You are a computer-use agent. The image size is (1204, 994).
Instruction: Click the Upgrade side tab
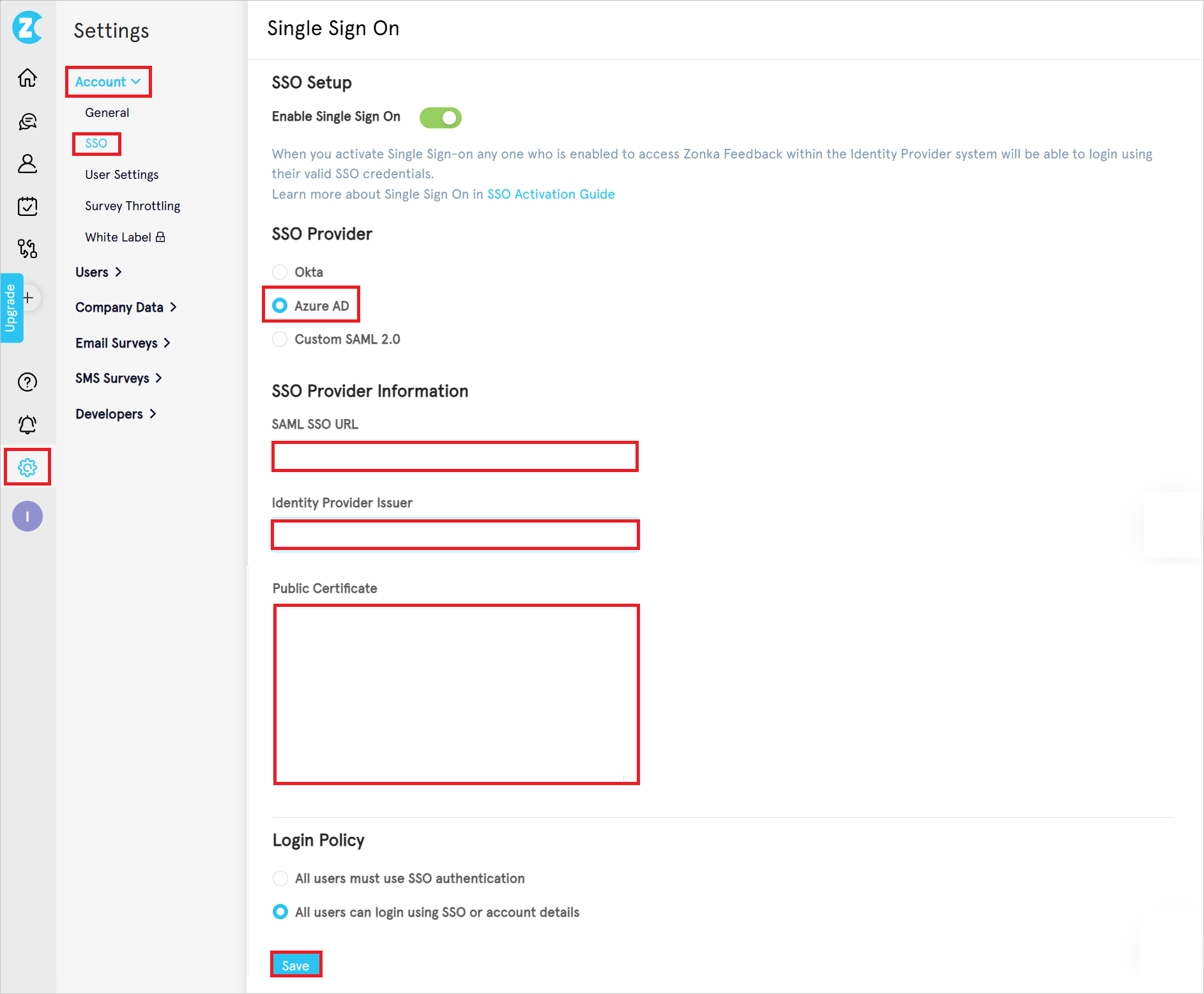point(11,308)
